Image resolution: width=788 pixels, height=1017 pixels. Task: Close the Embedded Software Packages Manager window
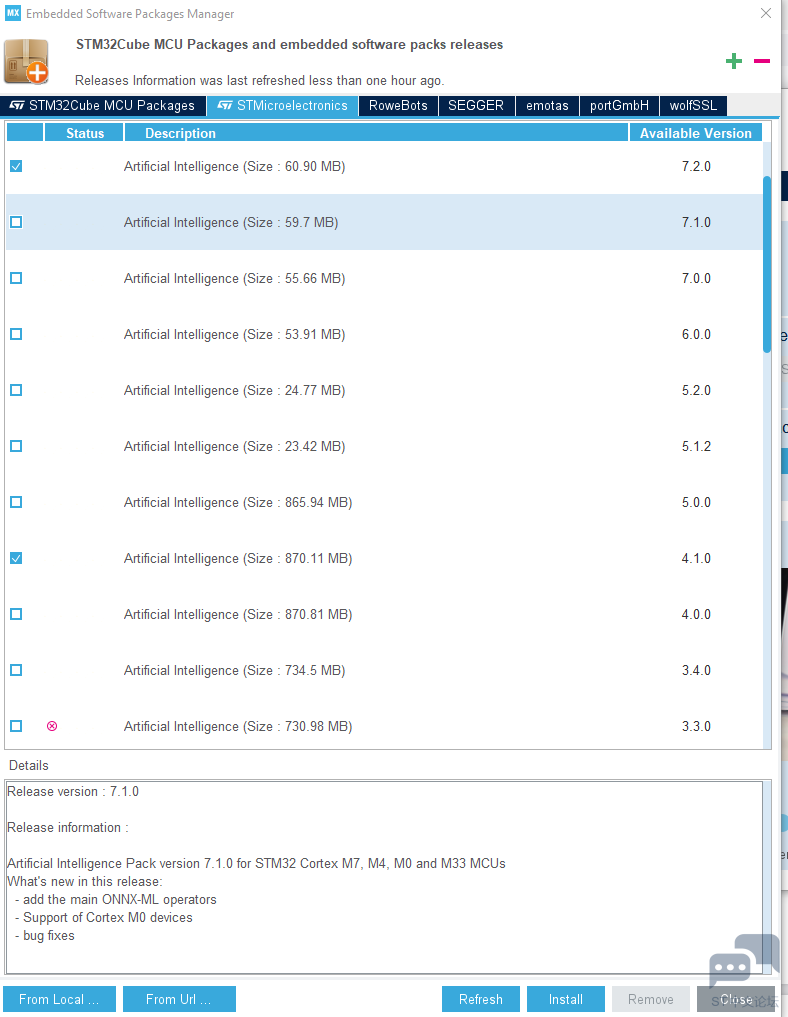(x=766, y=13)
